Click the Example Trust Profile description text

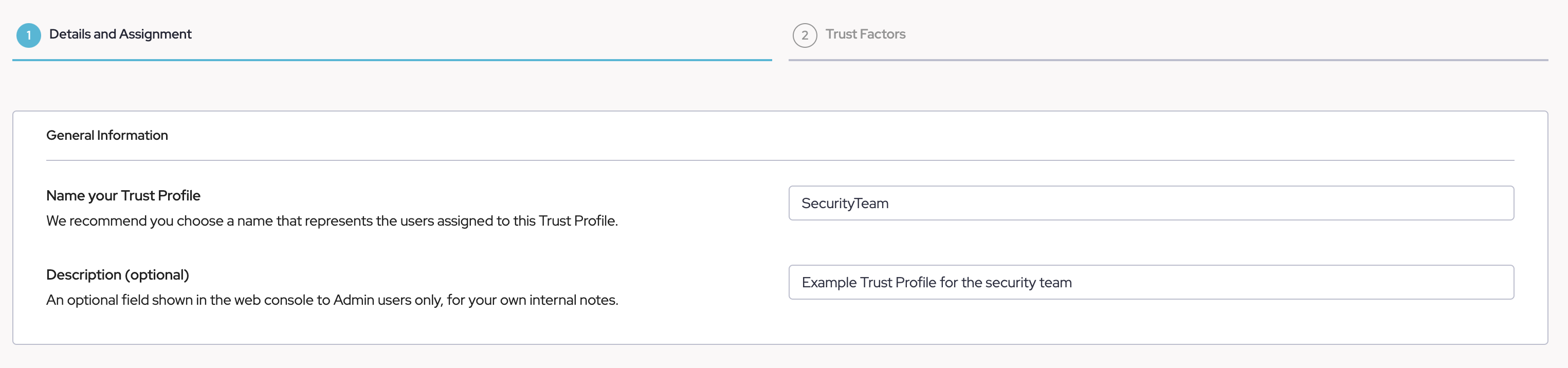936,282
